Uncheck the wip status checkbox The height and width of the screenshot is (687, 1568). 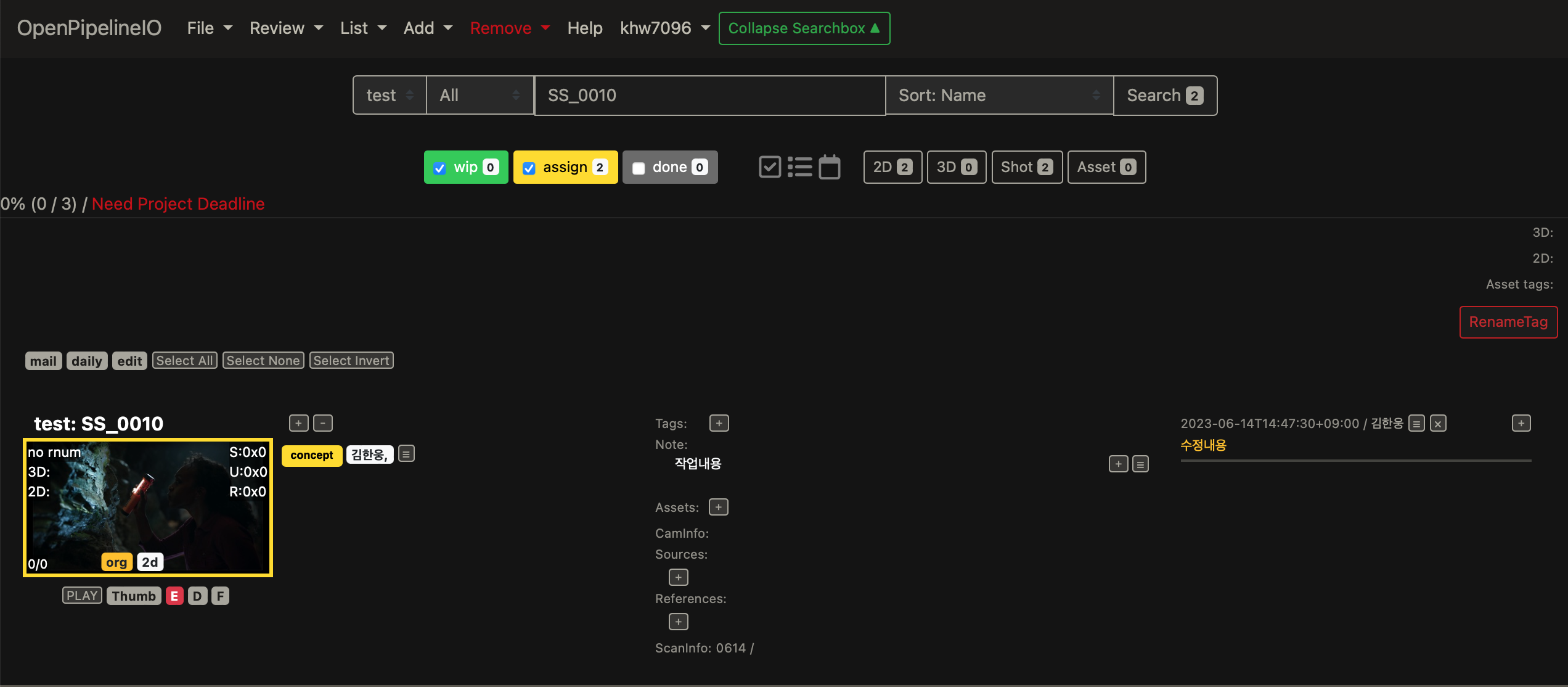pyautogui.click(x=439, y=168)
